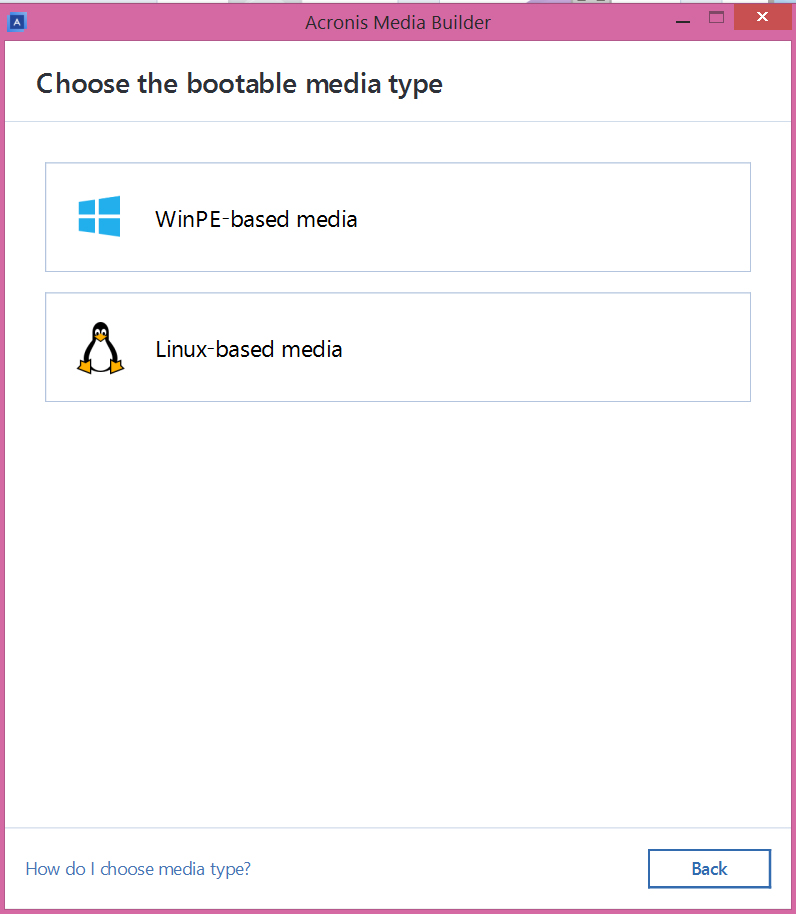Minimize the Acronis Media Builder window
The image size is (796, 914).
tap(683, 19)
